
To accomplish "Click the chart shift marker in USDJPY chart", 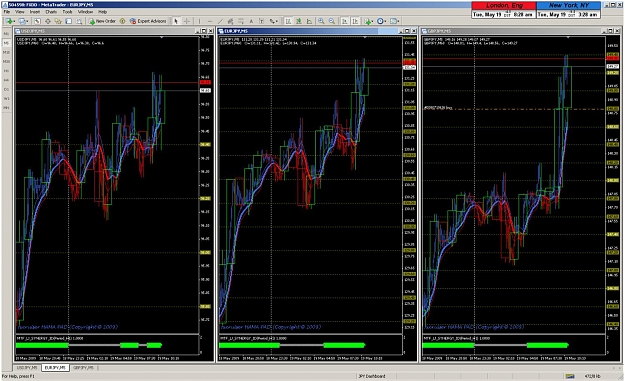I will pyautogui.click(x=161, y=37).
